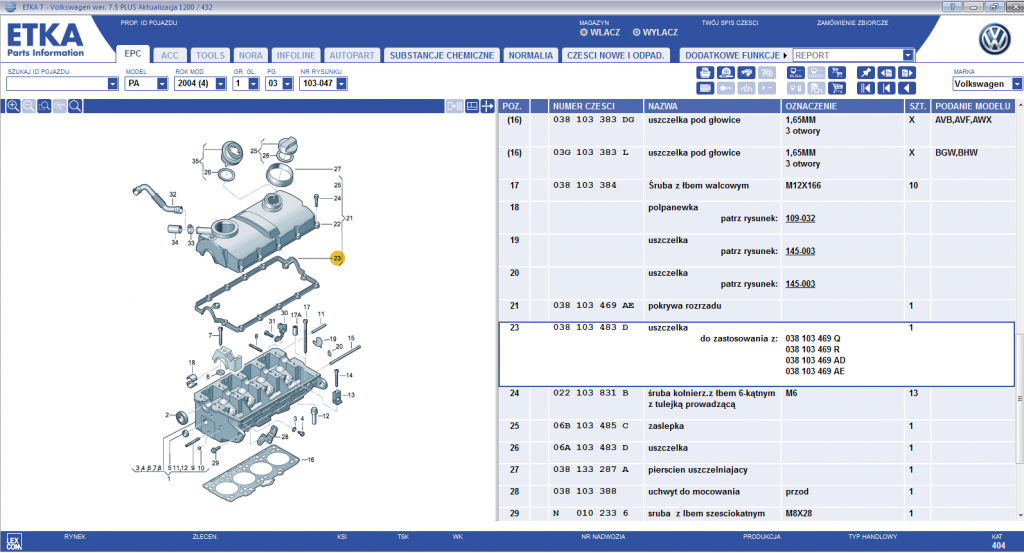This screenshot has height=553, width=1024.
Task: Select the WLACZ radio button
Action: pyautogui.click(x=584, y=32)
